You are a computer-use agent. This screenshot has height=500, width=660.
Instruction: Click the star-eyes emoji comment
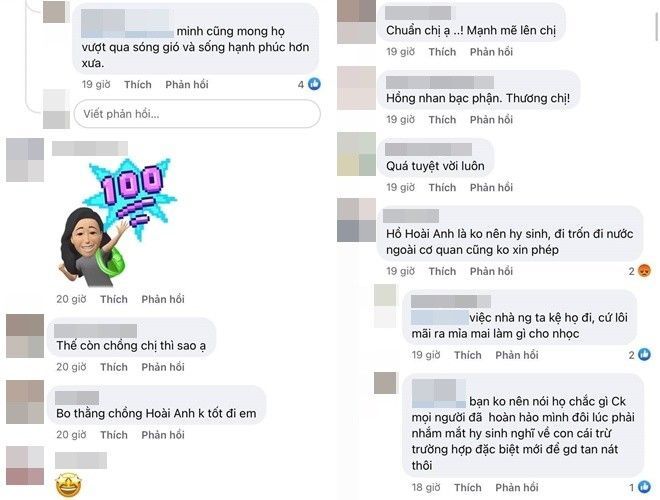pyautogui.click(x=69, y=485)
